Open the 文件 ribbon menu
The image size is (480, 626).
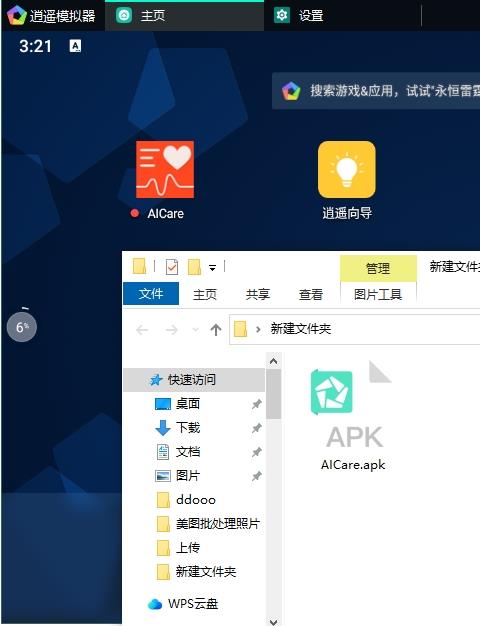pos(151,294)
